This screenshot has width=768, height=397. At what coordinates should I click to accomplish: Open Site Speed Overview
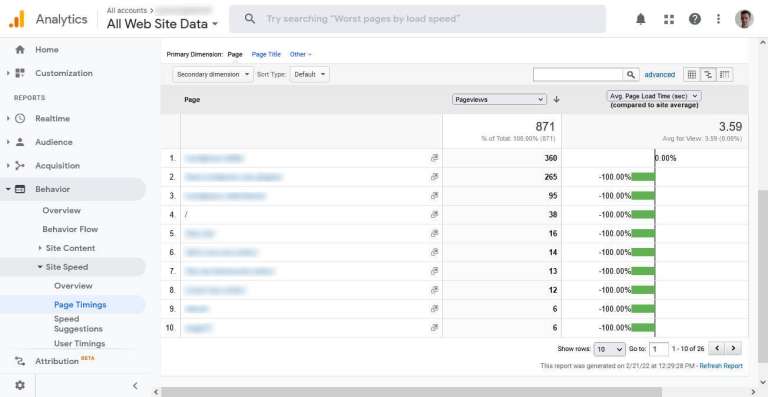(73, 286)
